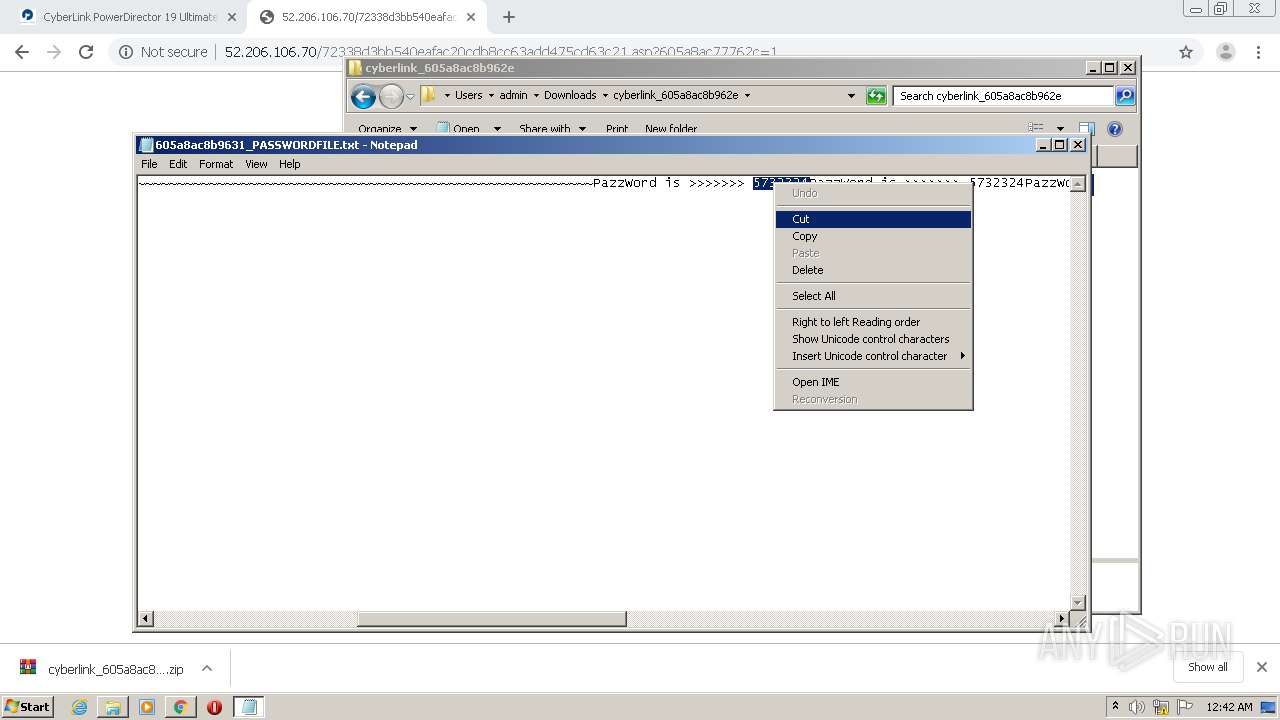Go forward in Explorer window
Viewport: 1280px width, 720px height.
[x=391, y=96]
